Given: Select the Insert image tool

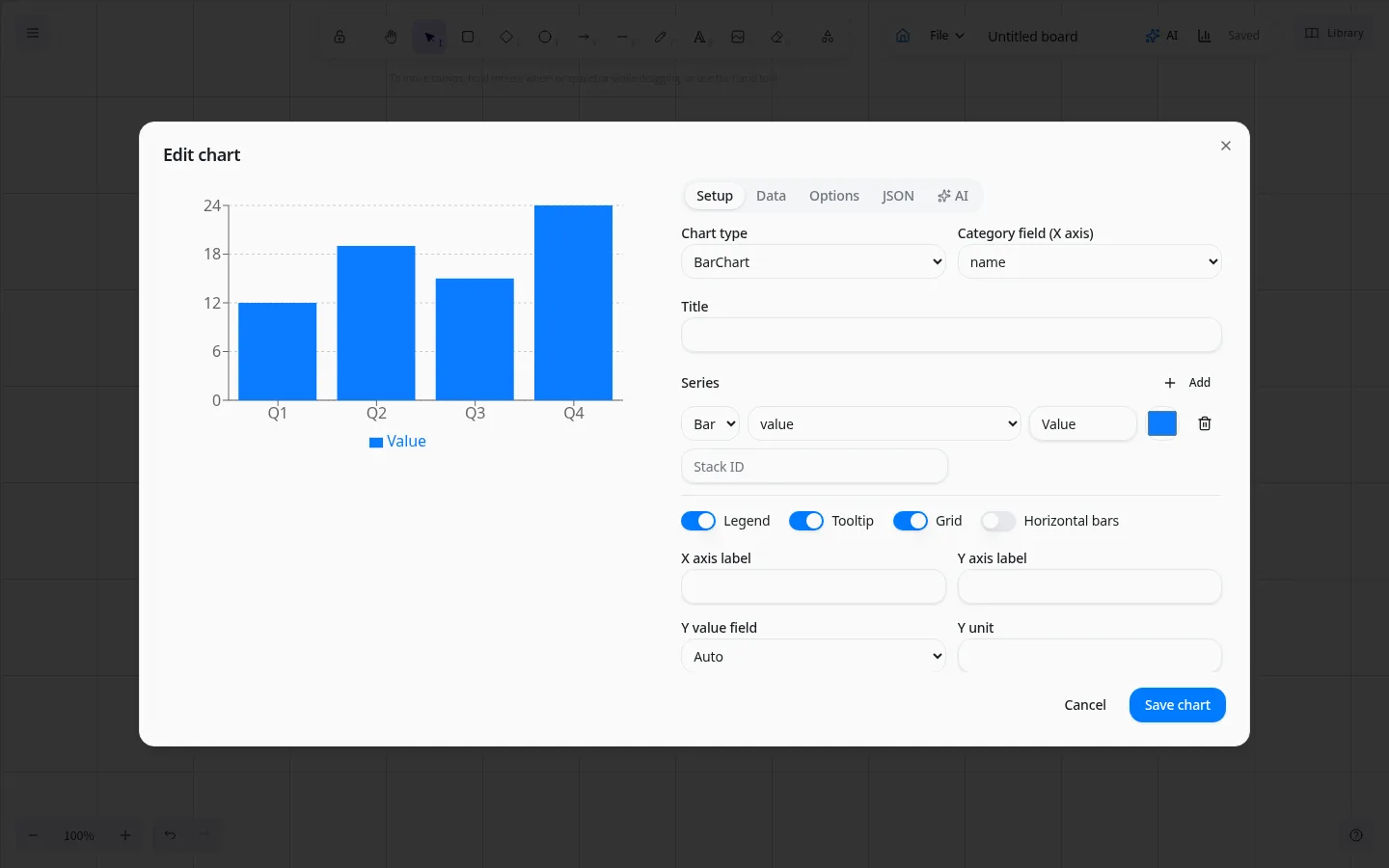Looking at the screenshot, I should click(738, 37).
